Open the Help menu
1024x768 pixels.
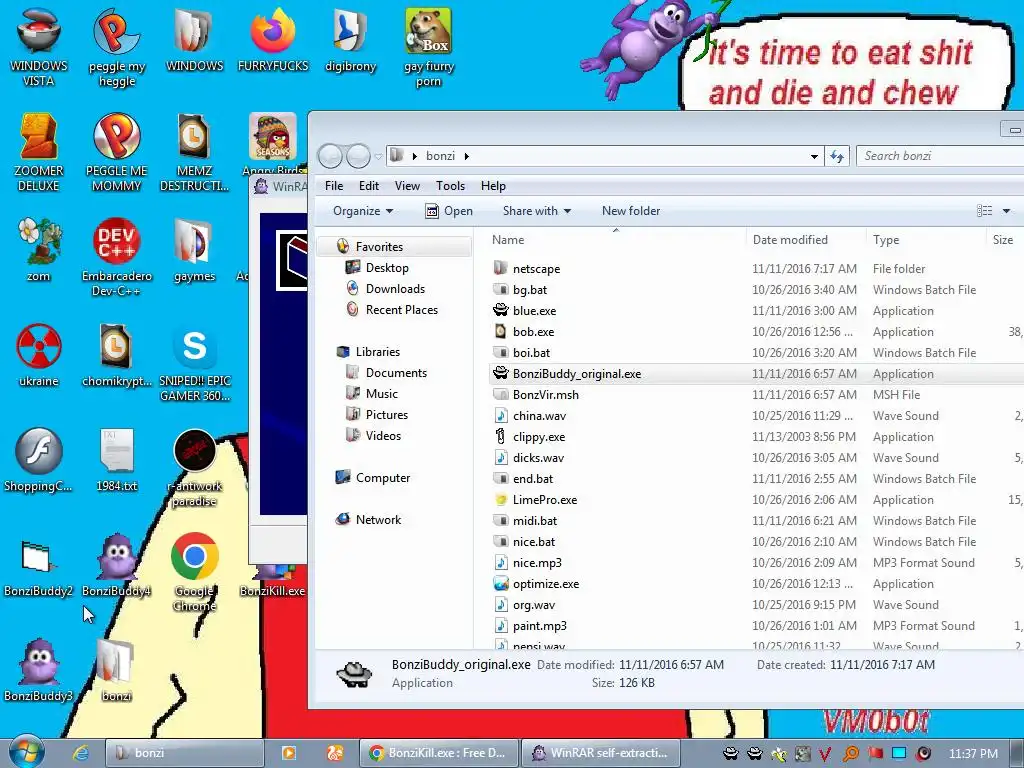click(493, 186)
